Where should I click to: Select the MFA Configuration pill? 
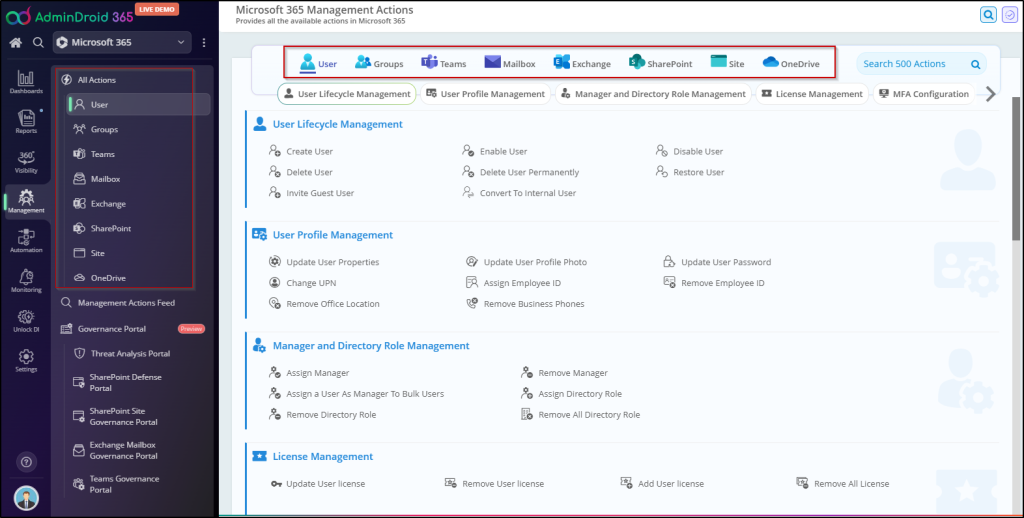tap(923, 94)
